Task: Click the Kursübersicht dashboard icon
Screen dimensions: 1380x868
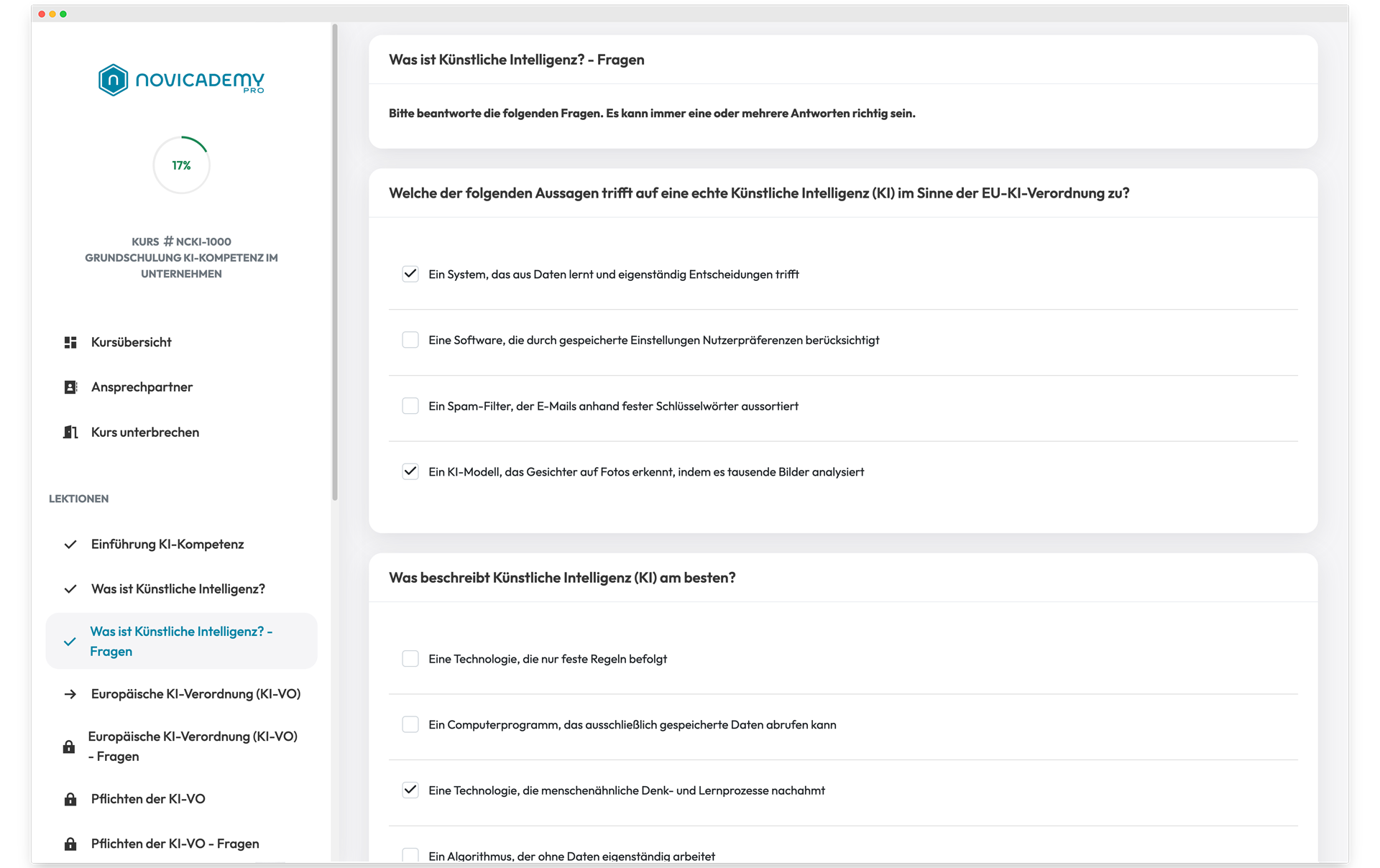Action: [x=70, y=342]
